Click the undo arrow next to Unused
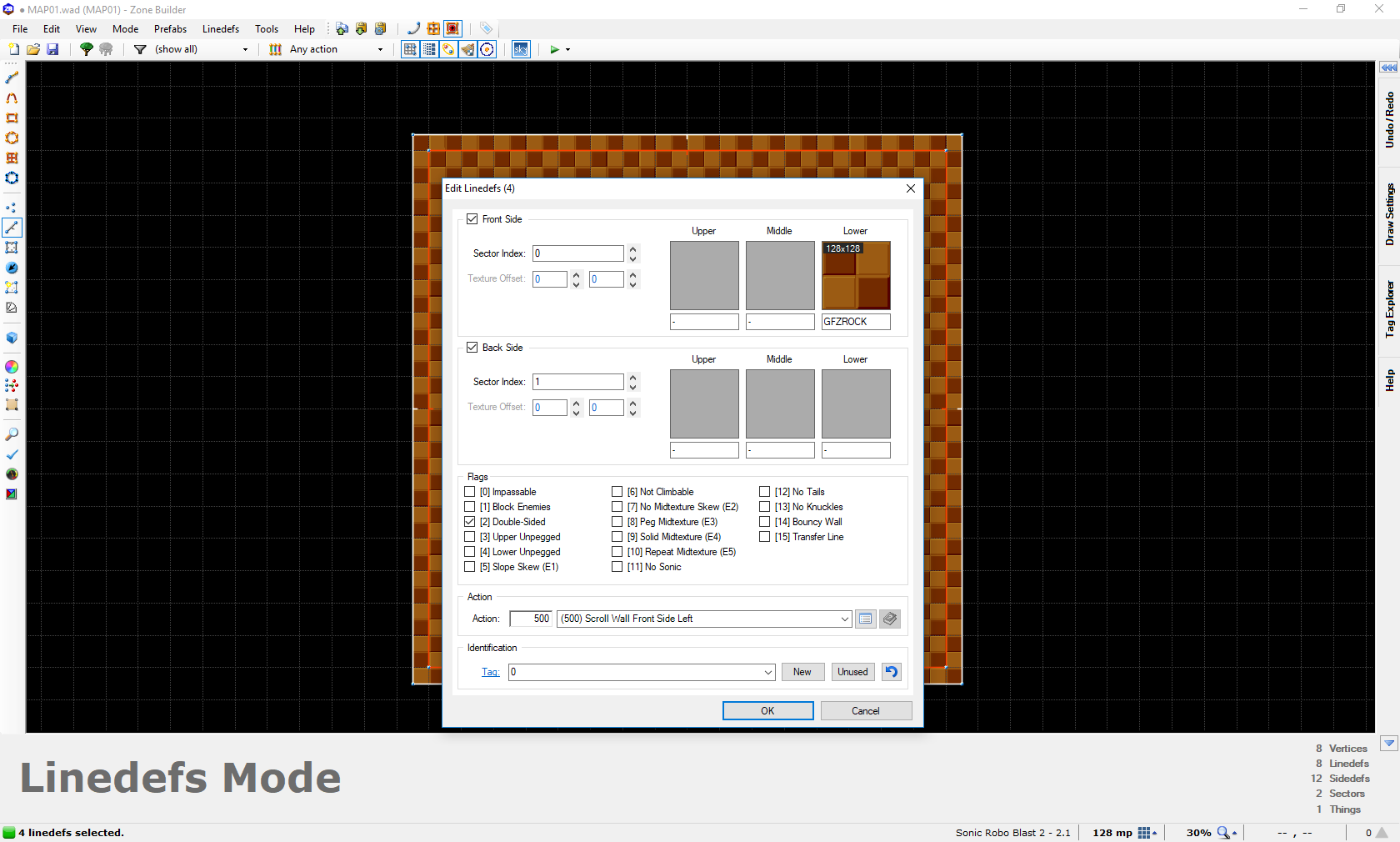 pos(892,672)
